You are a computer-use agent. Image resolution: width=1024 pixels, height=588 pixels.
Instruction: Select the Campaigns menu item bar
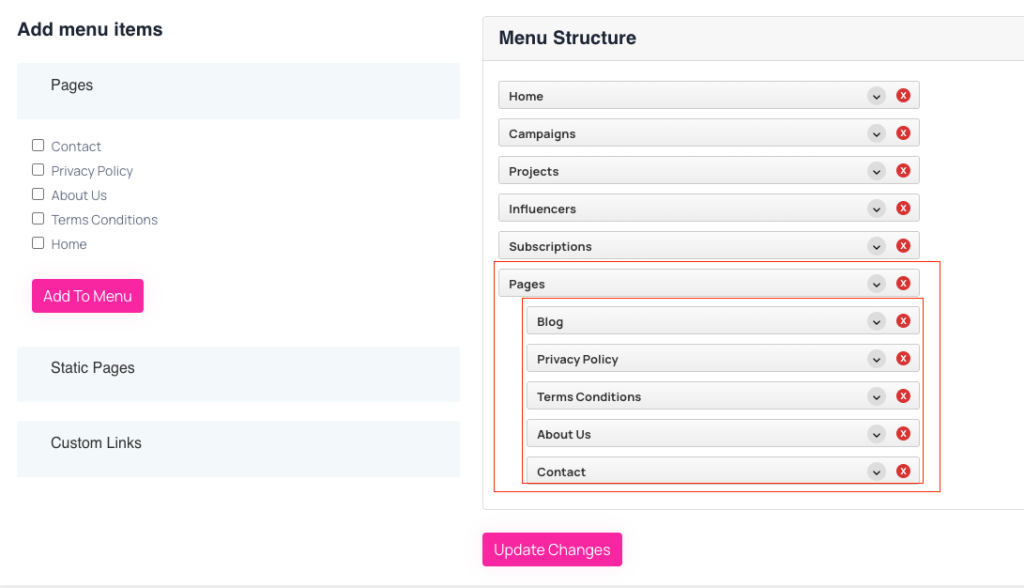coord(709,133)
